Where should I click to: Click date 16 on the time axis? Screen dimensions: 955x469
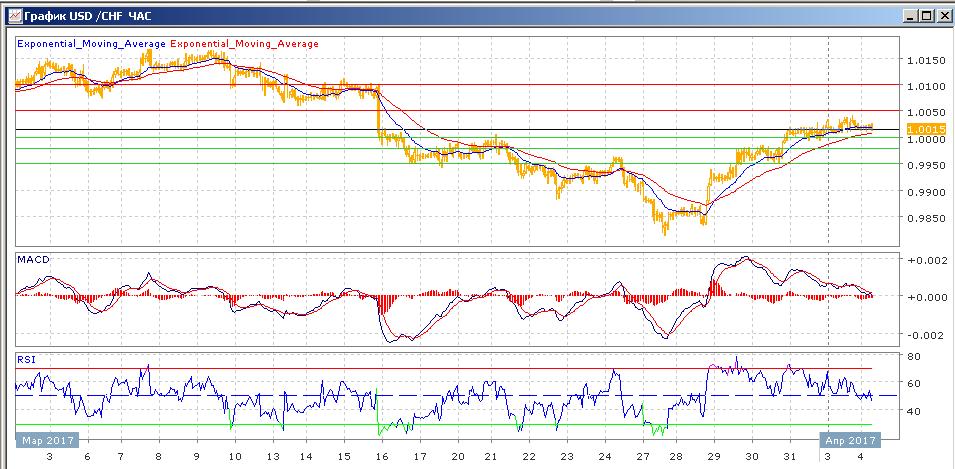[x=382, y=456]
